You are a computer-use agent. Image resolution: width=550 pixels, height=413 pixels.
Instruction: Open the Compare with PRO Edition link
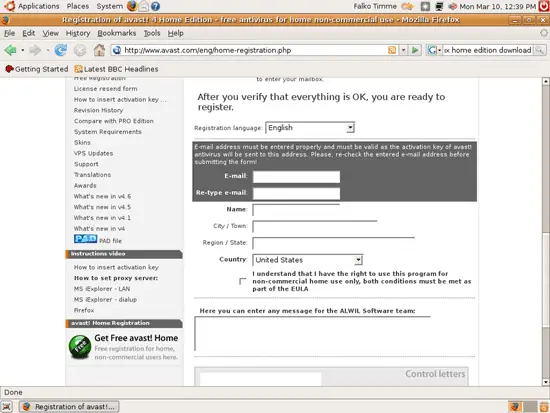tap(113, 121)
